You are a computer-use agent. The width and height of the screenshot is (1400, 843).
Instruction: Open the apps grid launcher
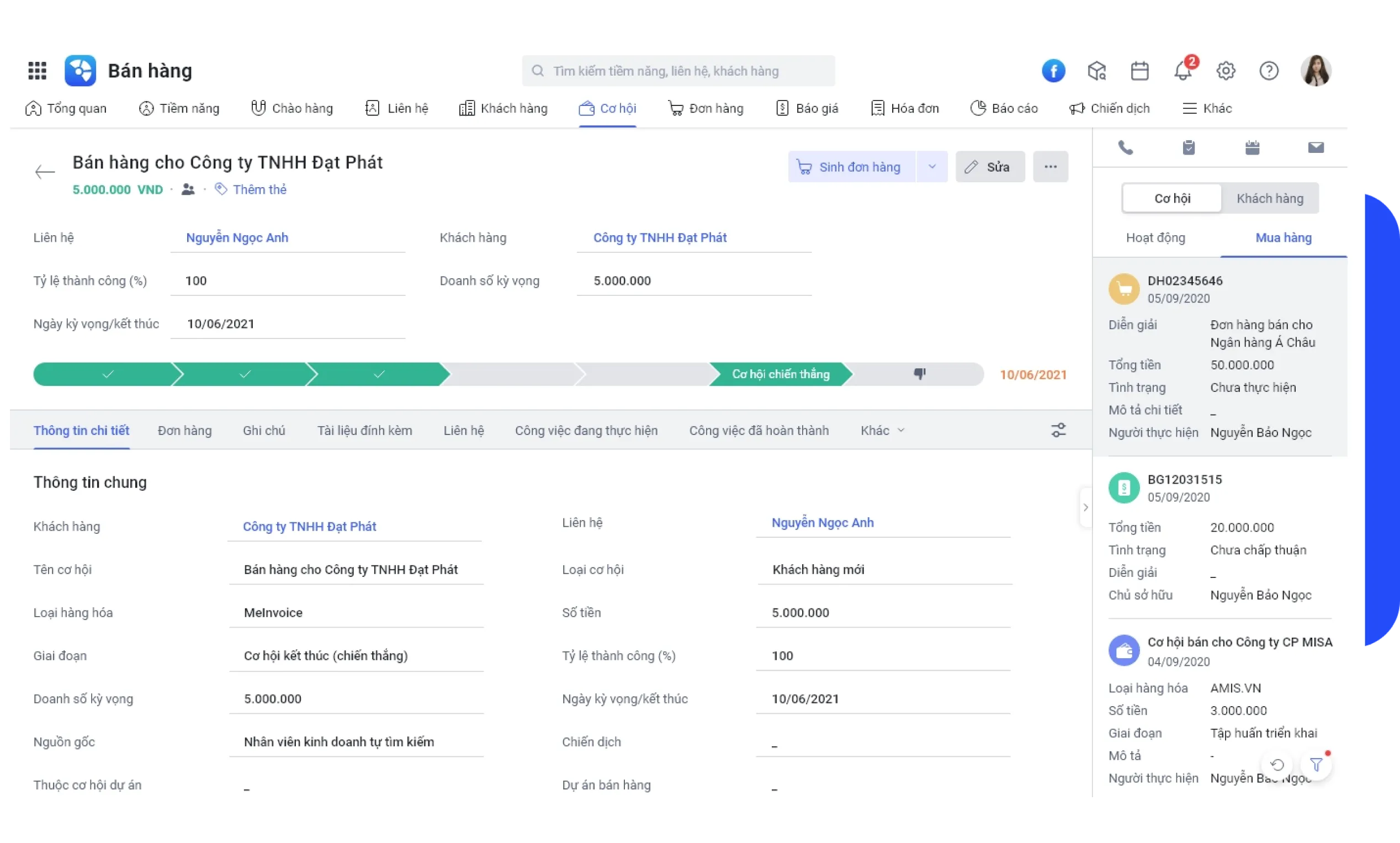tap(38, 71)
